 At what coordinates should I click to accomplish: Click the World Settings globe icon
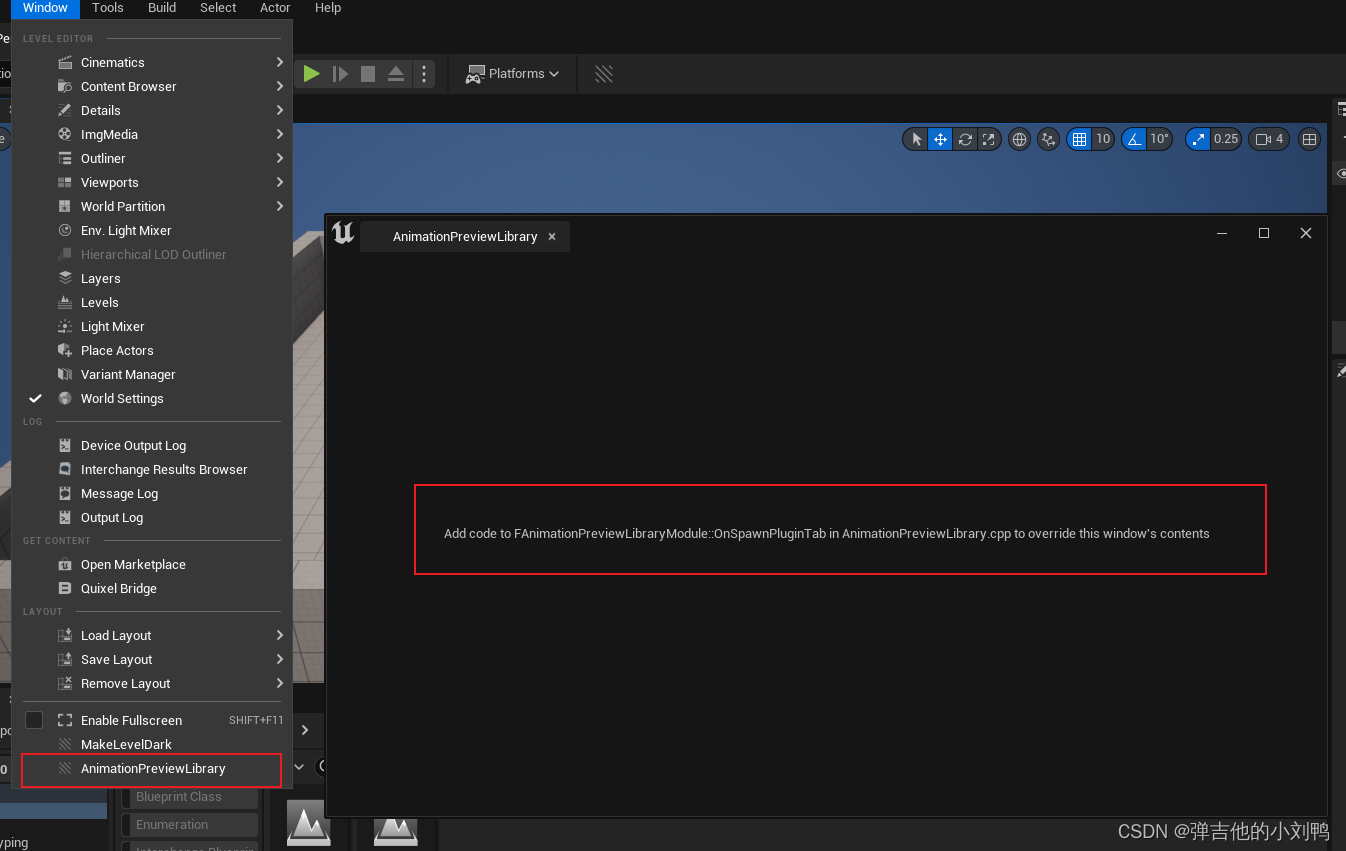(x=65, y=398)
